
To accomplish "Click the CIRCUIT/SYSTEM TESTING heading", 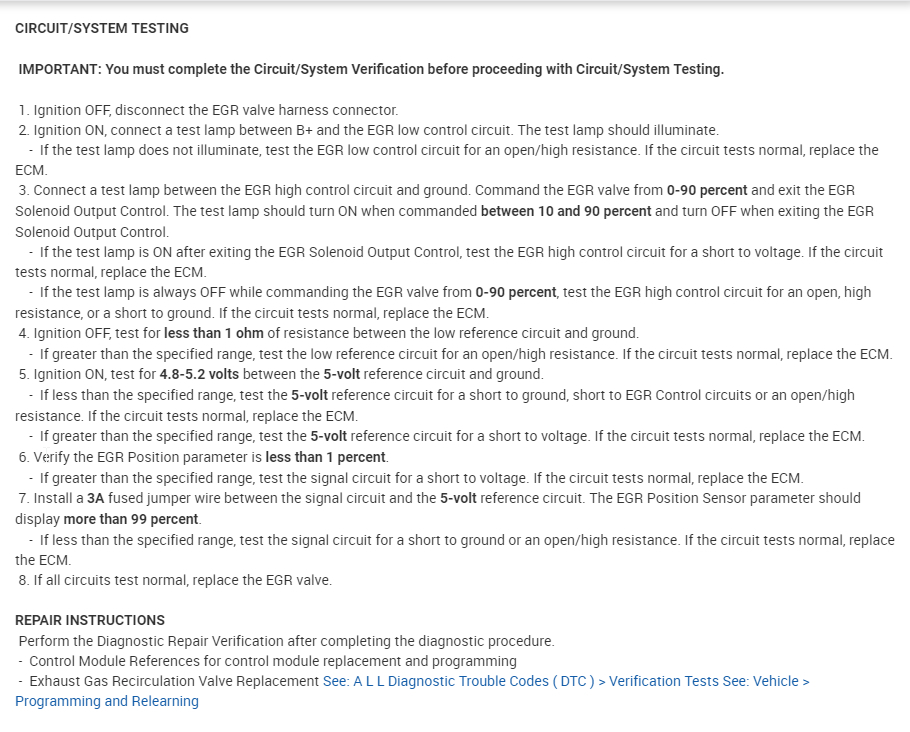I will point(102,28).
